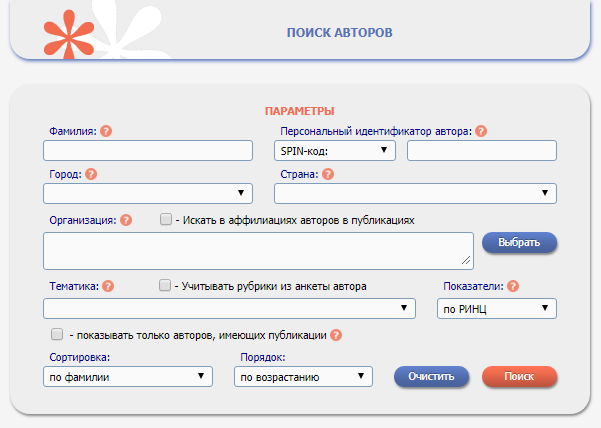Show help for the Организация field
Screen dimensions: 601x428
coord(126,220)
